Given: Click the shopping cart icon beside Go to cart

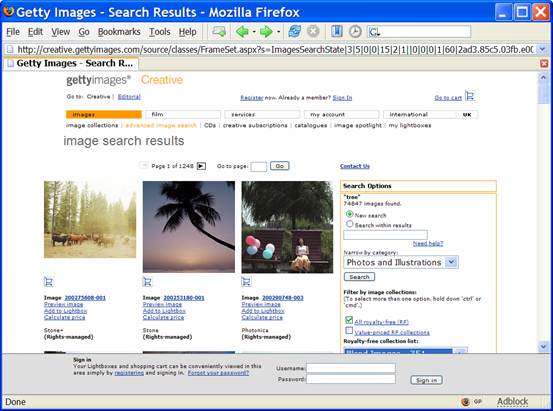Looking at the screenshot, I should [x=470, y=96].
